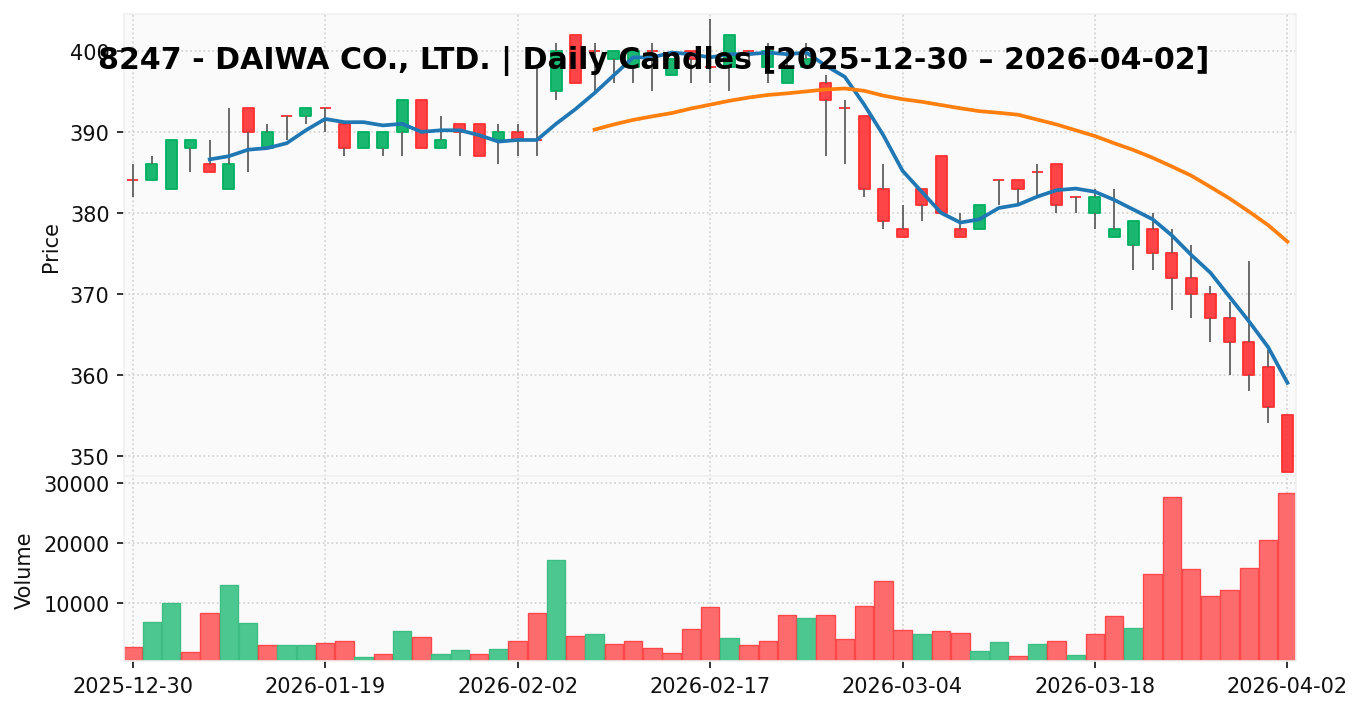Image resolution: width=1363 pixels, height=711 pixels.
Task: Click the large red candle dropping to 383
Action: coord(864,152)
